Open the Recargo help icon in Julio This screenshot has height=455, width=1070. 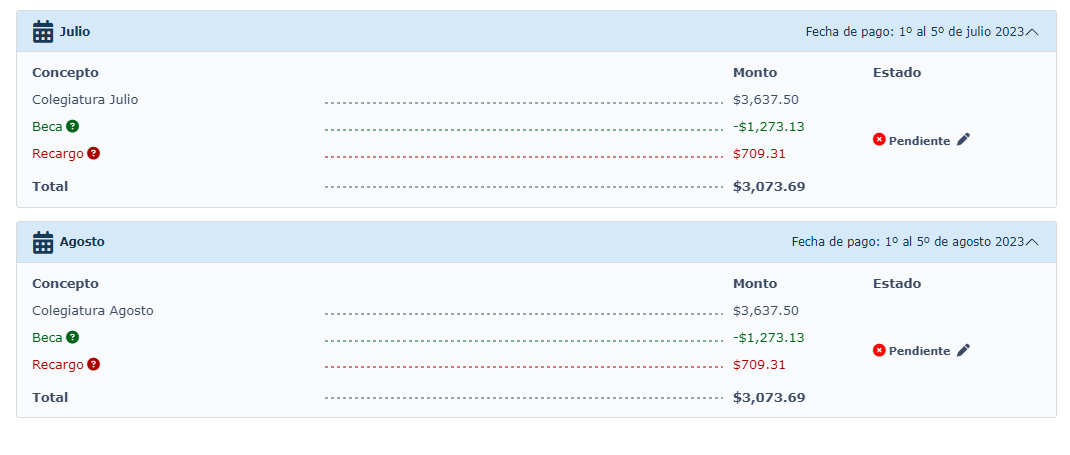pyautogui.click(x=93, y=153)
